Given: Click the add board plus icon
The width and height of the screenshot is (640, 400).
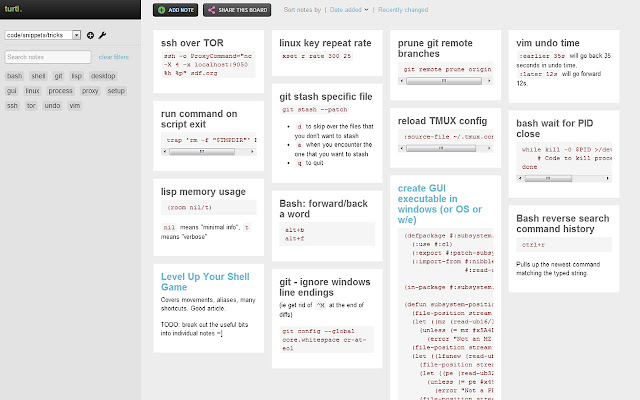Looking at the screenshot, I should click(x=90, y=36).
